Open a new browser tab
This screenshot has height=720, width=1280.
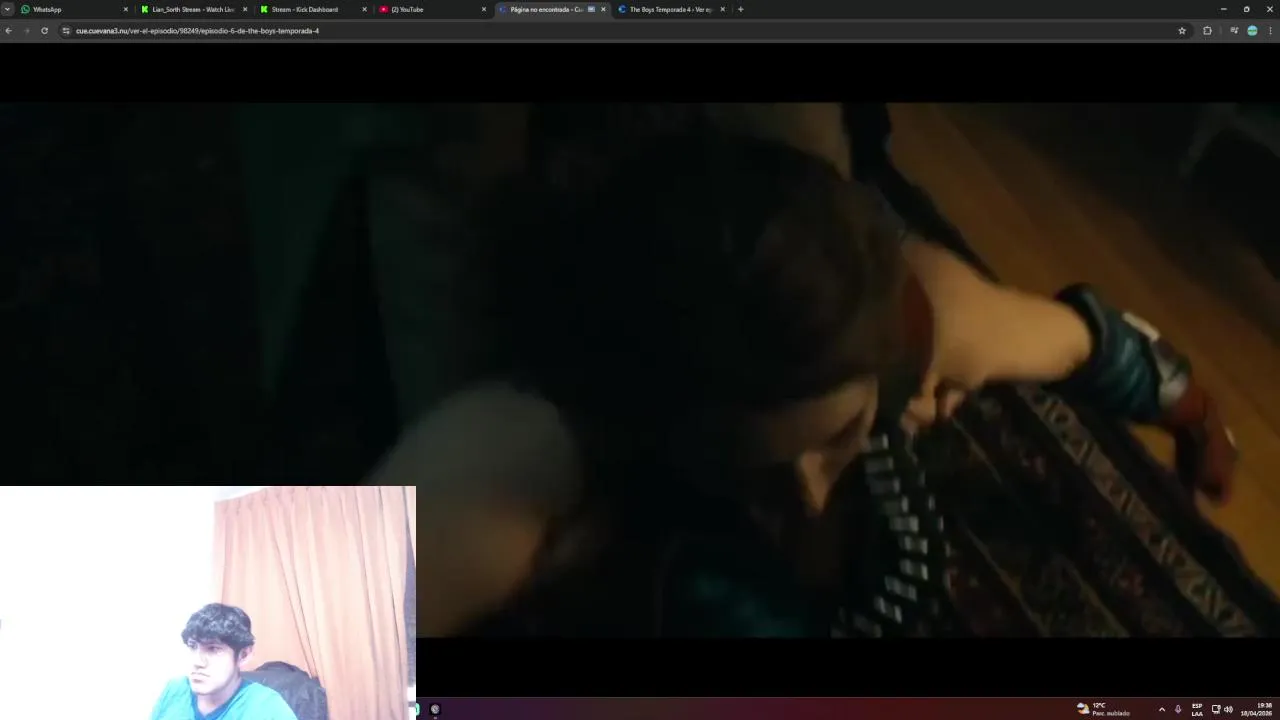(x=740, y=9)
